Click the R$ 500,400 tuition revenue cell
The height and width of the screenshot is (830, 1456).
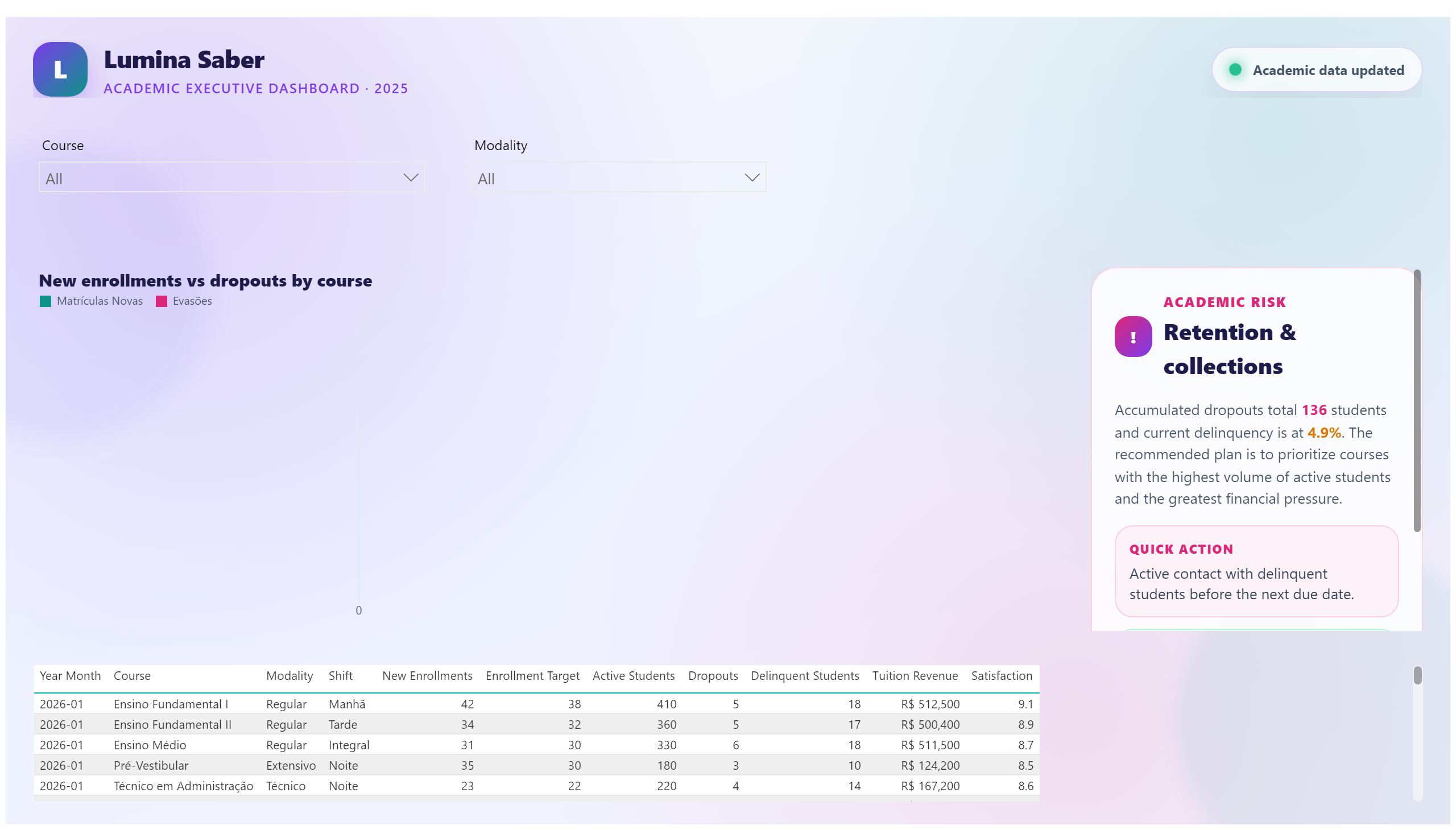pos(930,724)
